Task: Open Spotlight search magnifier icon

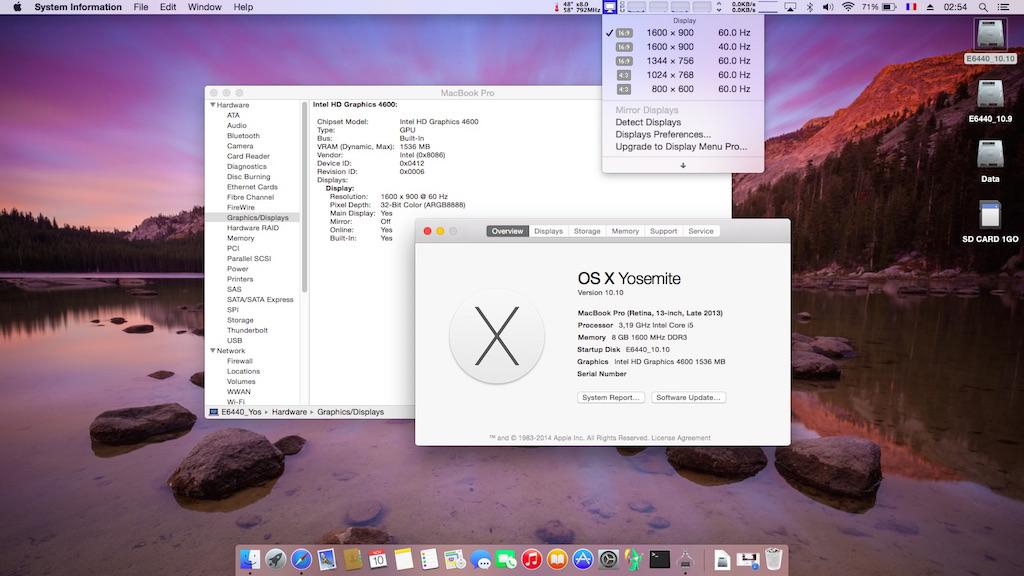Action: 983,7
